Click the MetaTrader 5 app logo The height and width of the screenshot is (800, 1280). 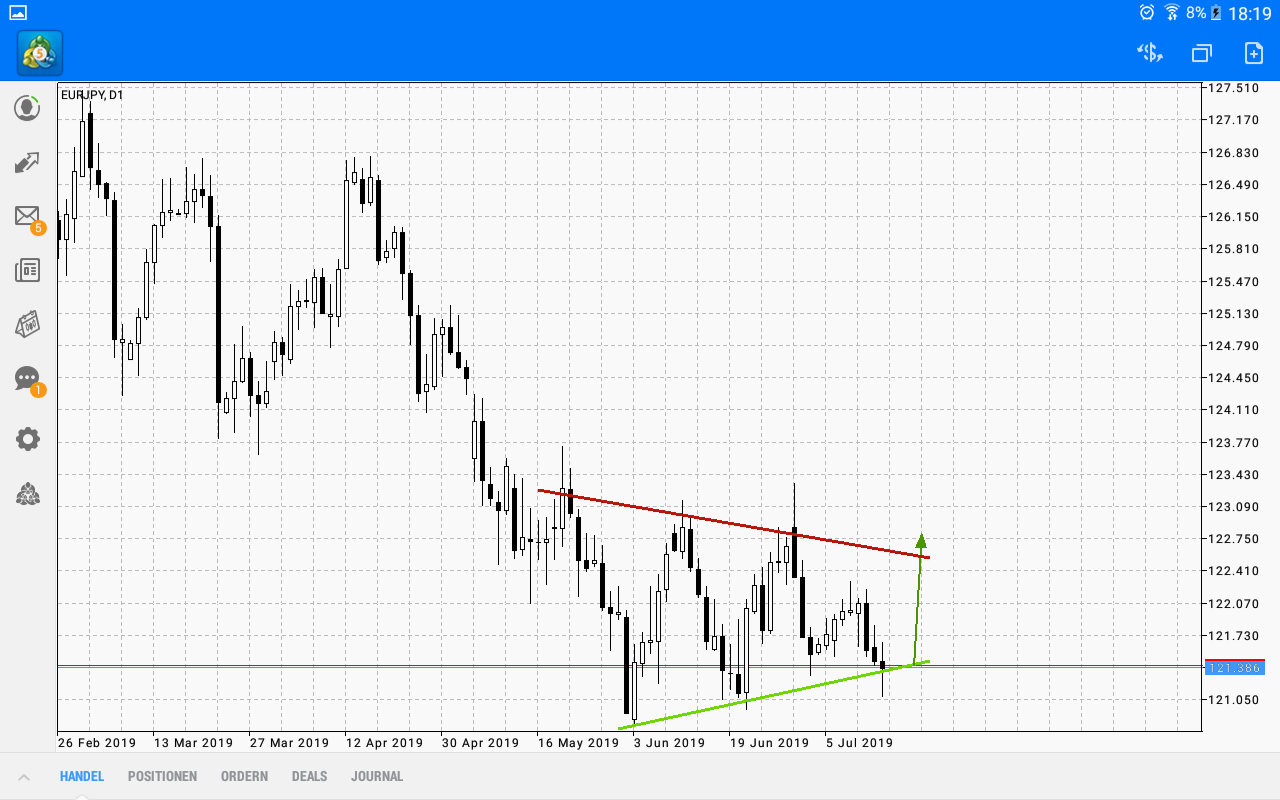point(38,53)
